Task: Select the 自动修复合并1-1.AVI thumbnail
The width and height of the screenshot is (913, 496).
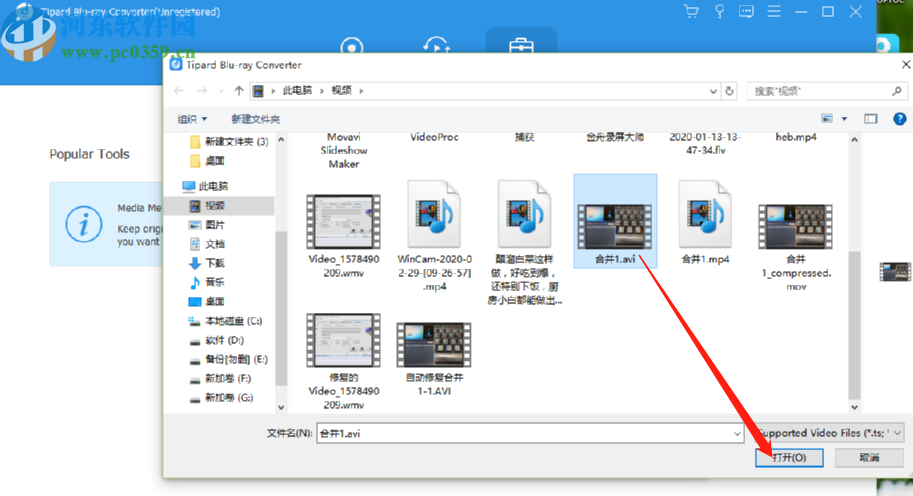Action: (x=434, y=345)
